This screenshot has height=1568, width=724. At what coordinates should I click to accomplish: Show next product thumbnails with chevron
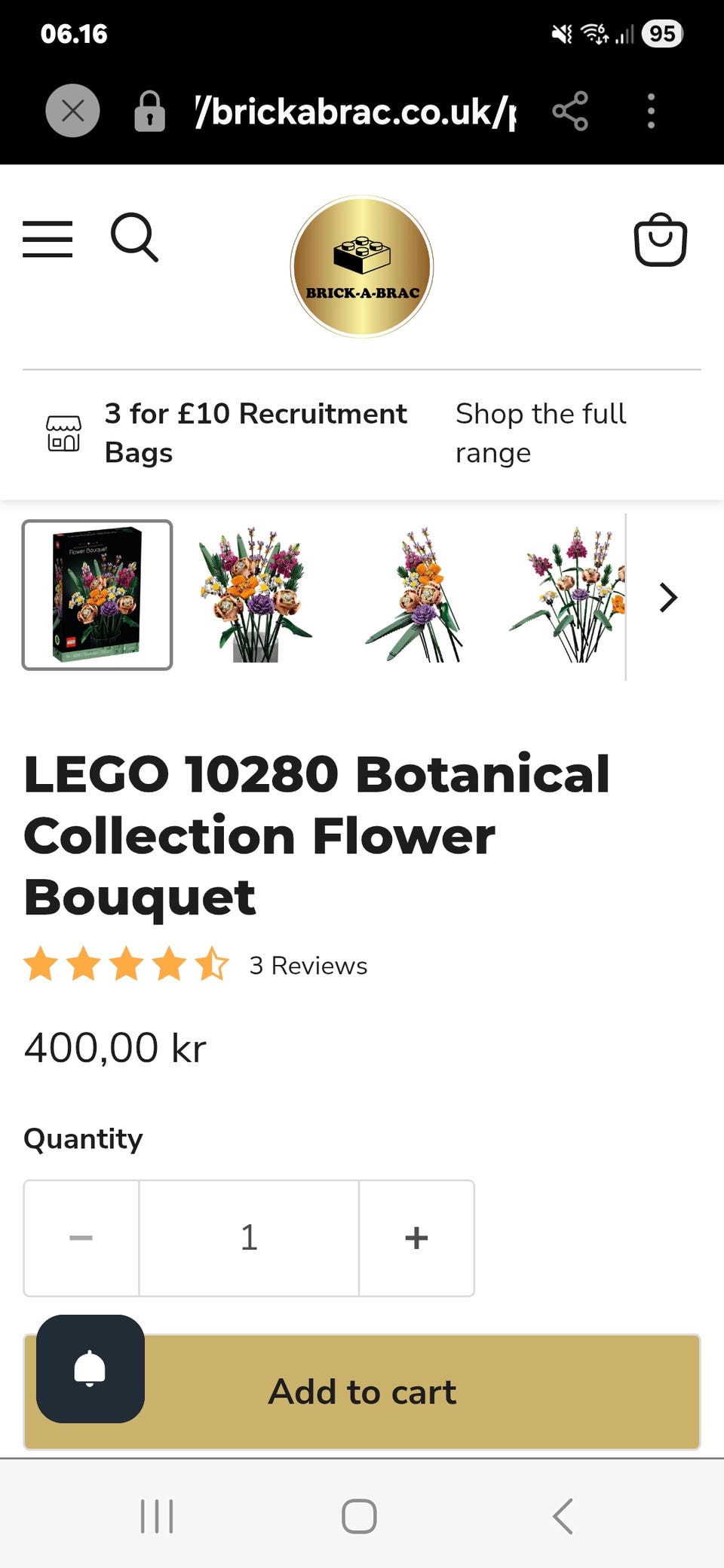coord(667,597)
